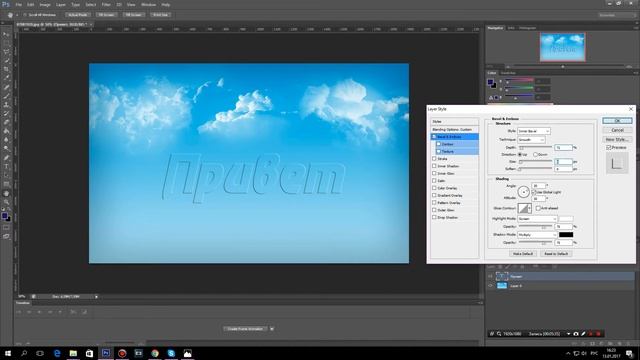Select the Dodge tool

click(x=6, y=149)
